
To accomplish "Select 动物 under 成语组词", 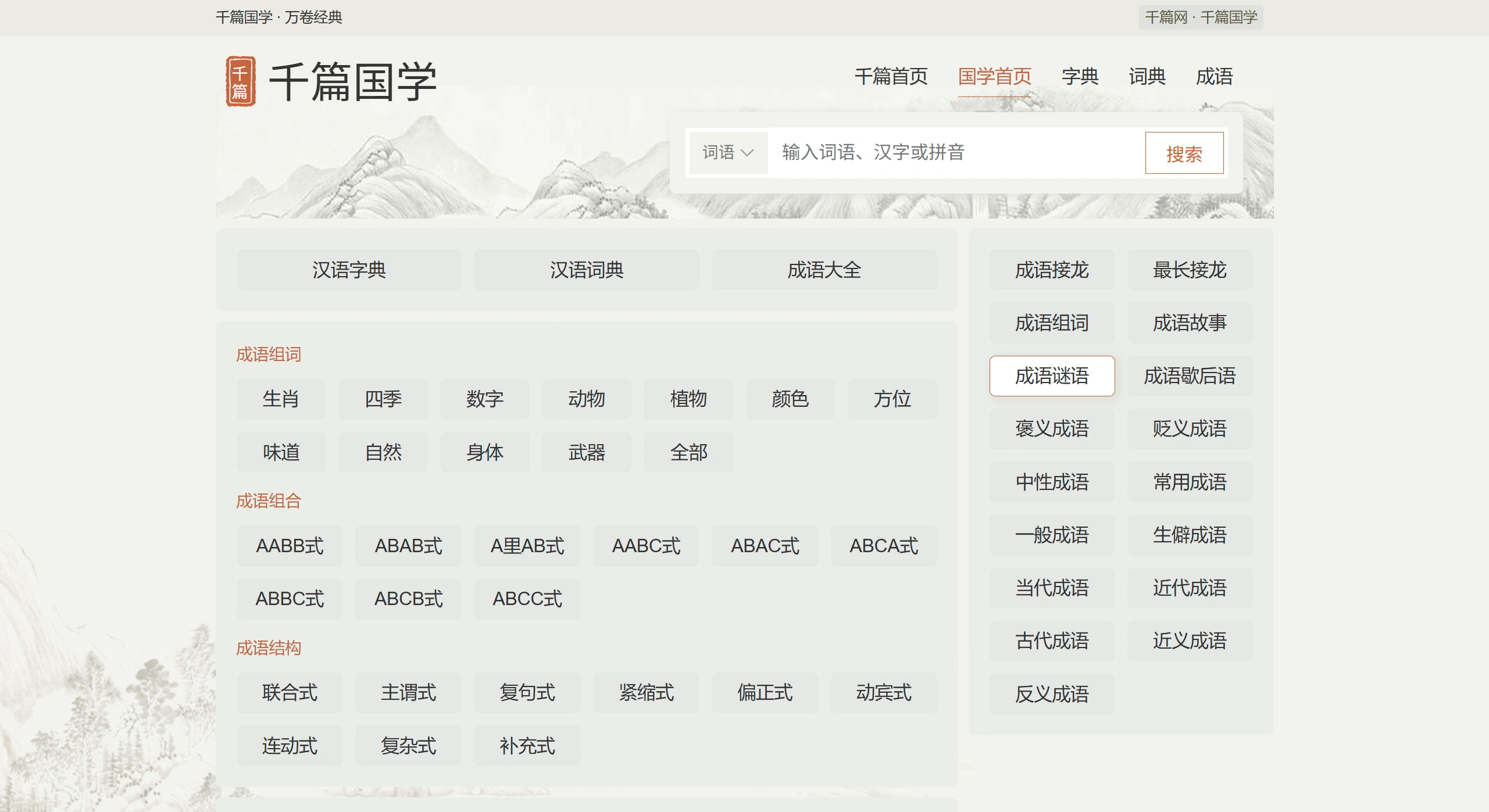I will 587,399.
